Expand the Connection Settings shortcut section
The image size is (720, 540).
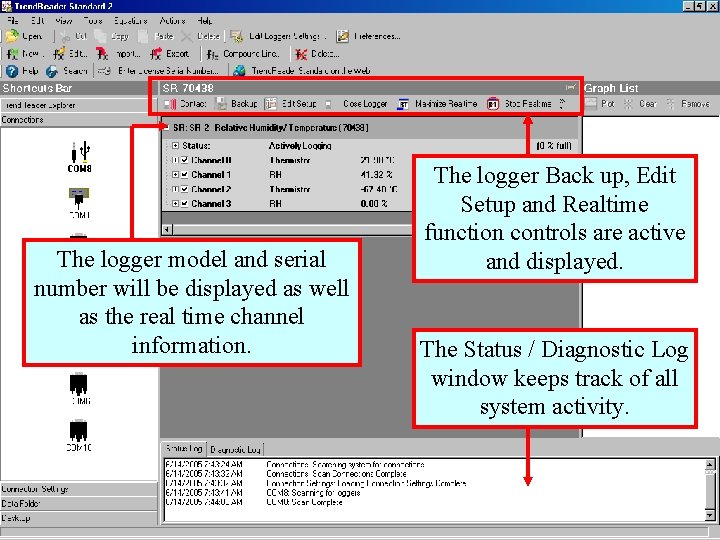[79, 489]
